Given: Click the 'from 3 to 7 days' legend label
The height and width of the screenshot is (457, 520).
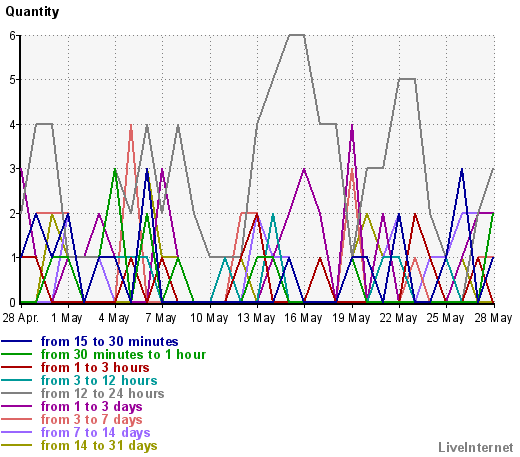Looking at the screenshot, I should pyautogui.click(x=92, y=419).
